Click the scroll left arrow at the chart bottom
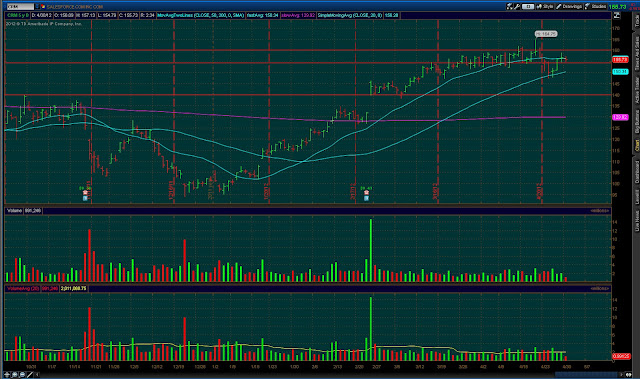This screenshot has height=379, width=640. [37, 374]
